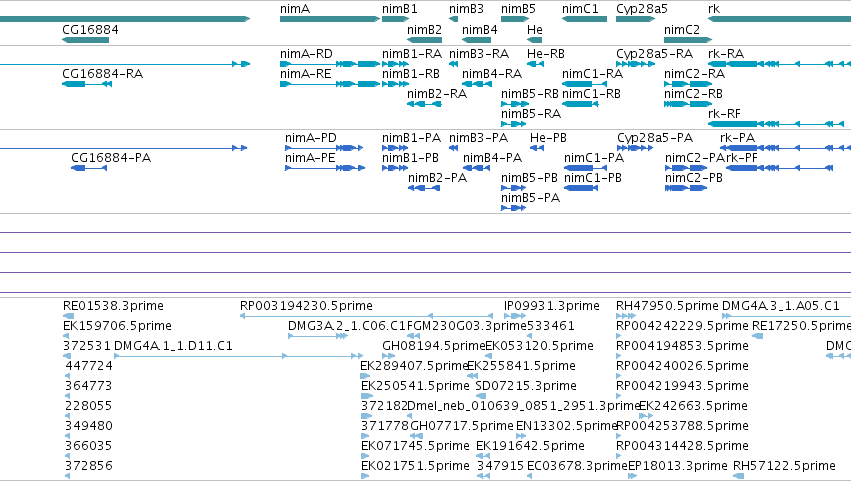
Task: Click the nimB1-PA protein label
Action: [x=411, y=138]
